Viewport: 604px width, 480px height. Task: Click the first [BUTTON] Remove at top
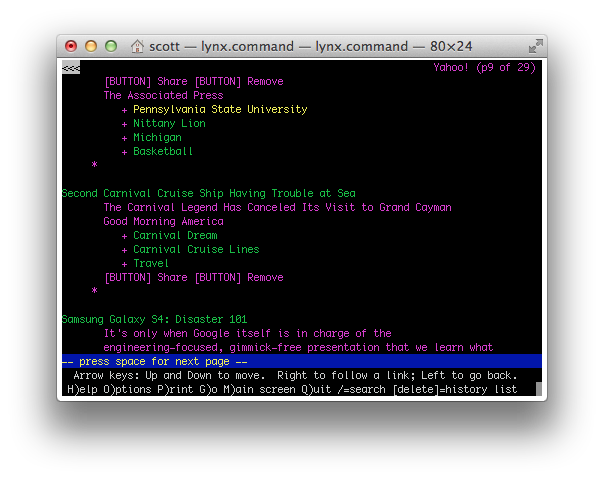pos(239,82)
